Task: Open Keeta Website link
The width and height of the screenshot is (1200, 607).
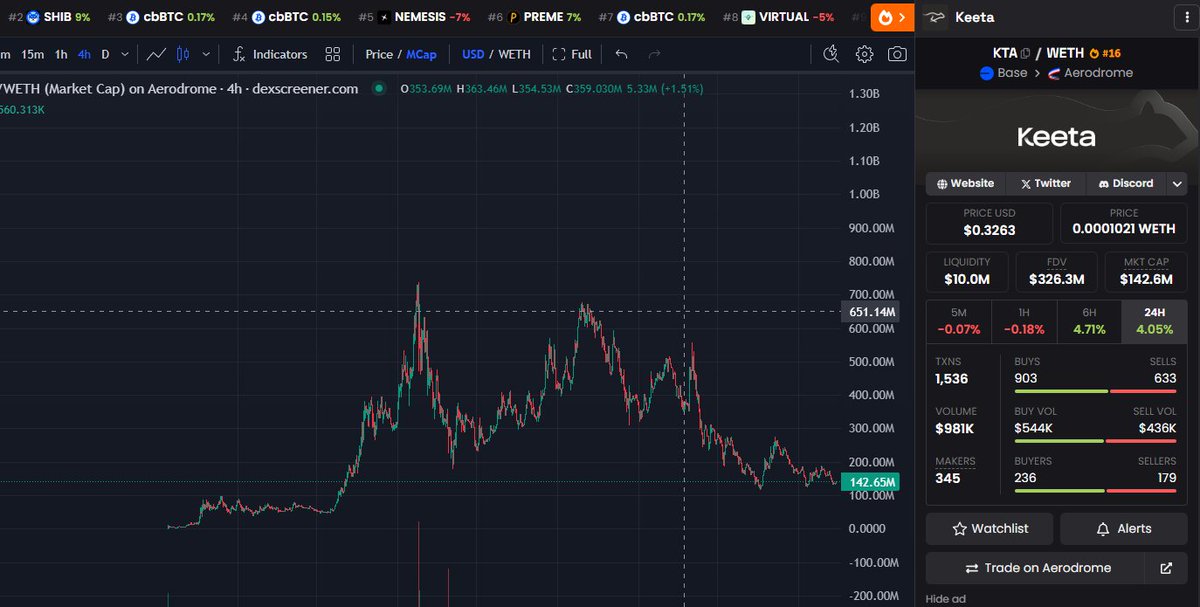Action: pos(966,184)
